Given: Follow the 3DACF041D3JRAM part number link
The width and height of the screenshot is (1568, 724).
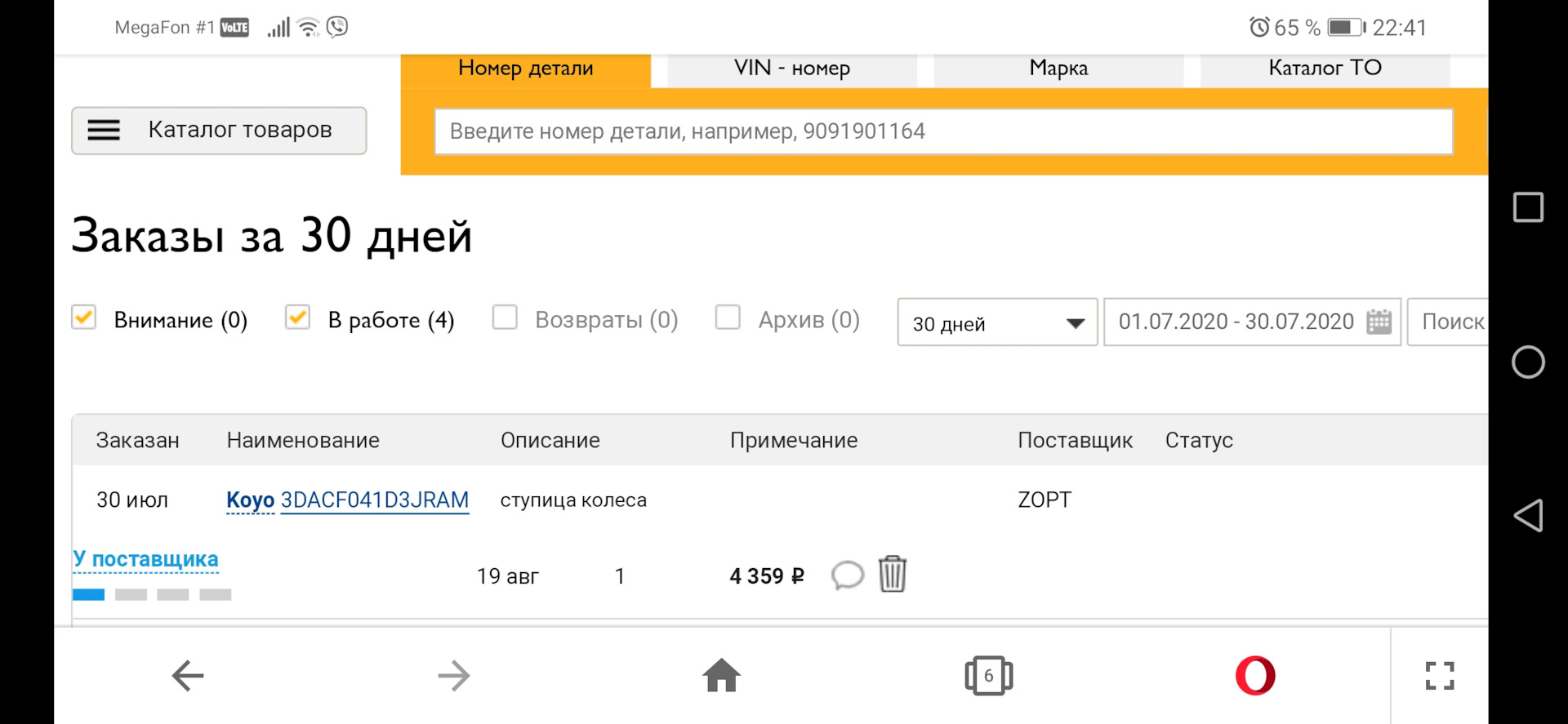Looking at the screenshot, I should point(375,500).
